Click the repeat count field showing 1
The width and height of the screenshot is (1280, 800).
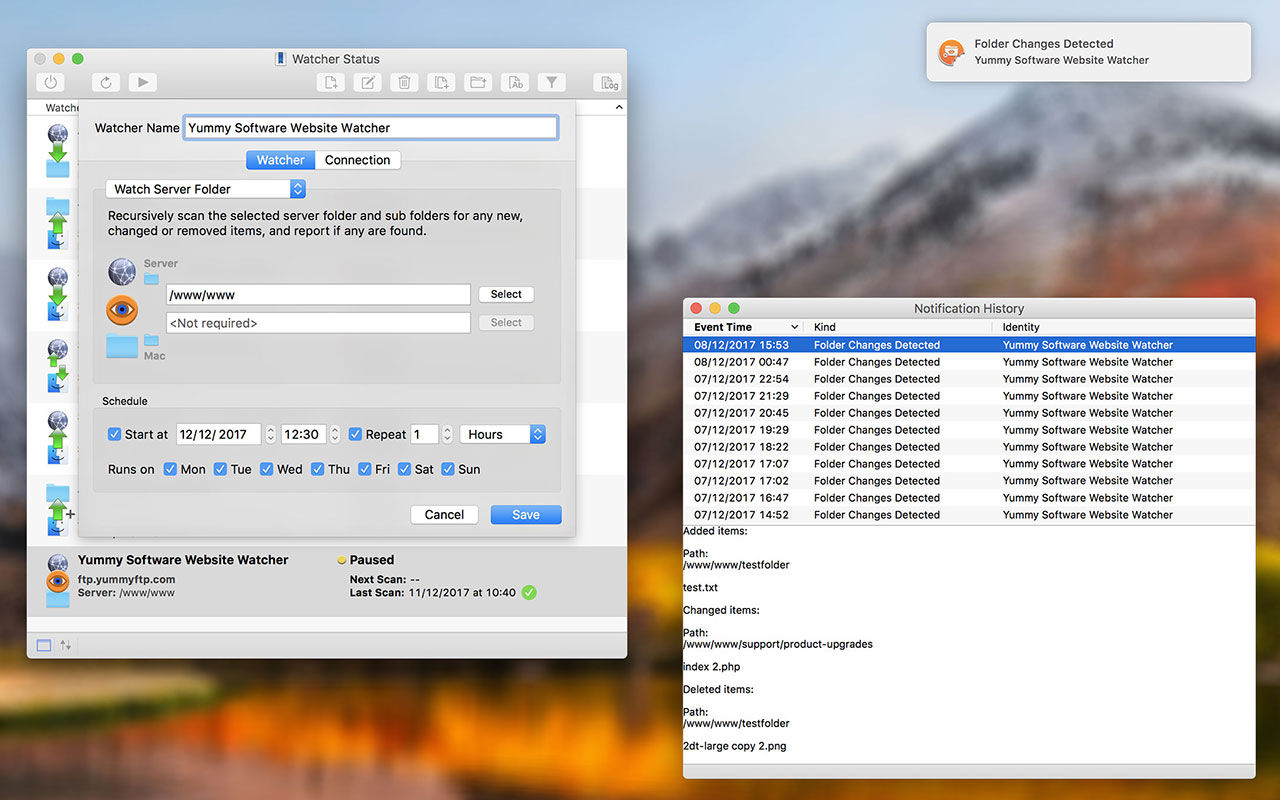click(x=424, y=434)
